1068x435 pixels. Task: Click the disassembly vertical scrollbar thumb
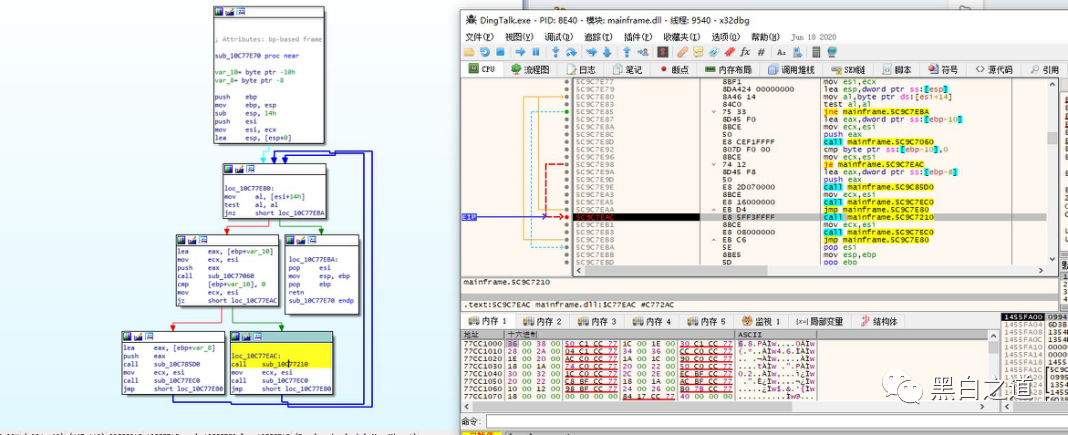tap(1054, 138)
